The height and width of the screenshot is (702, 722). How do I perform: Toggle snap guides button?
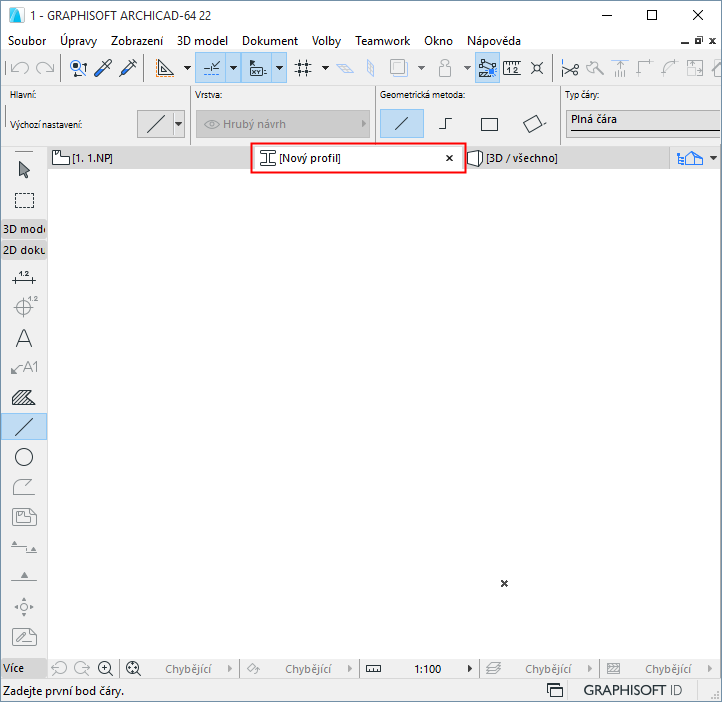click(x=211, y=68)
